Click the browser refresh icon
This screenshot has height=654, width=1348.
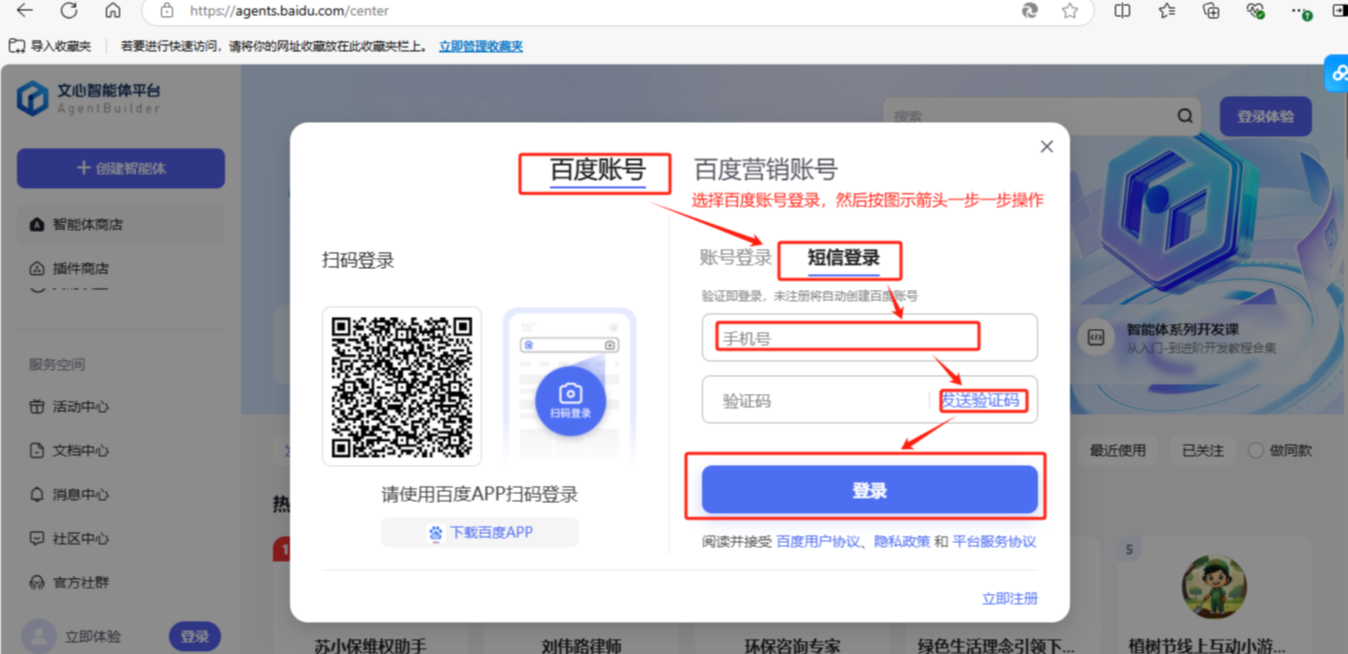coord(69,11)
